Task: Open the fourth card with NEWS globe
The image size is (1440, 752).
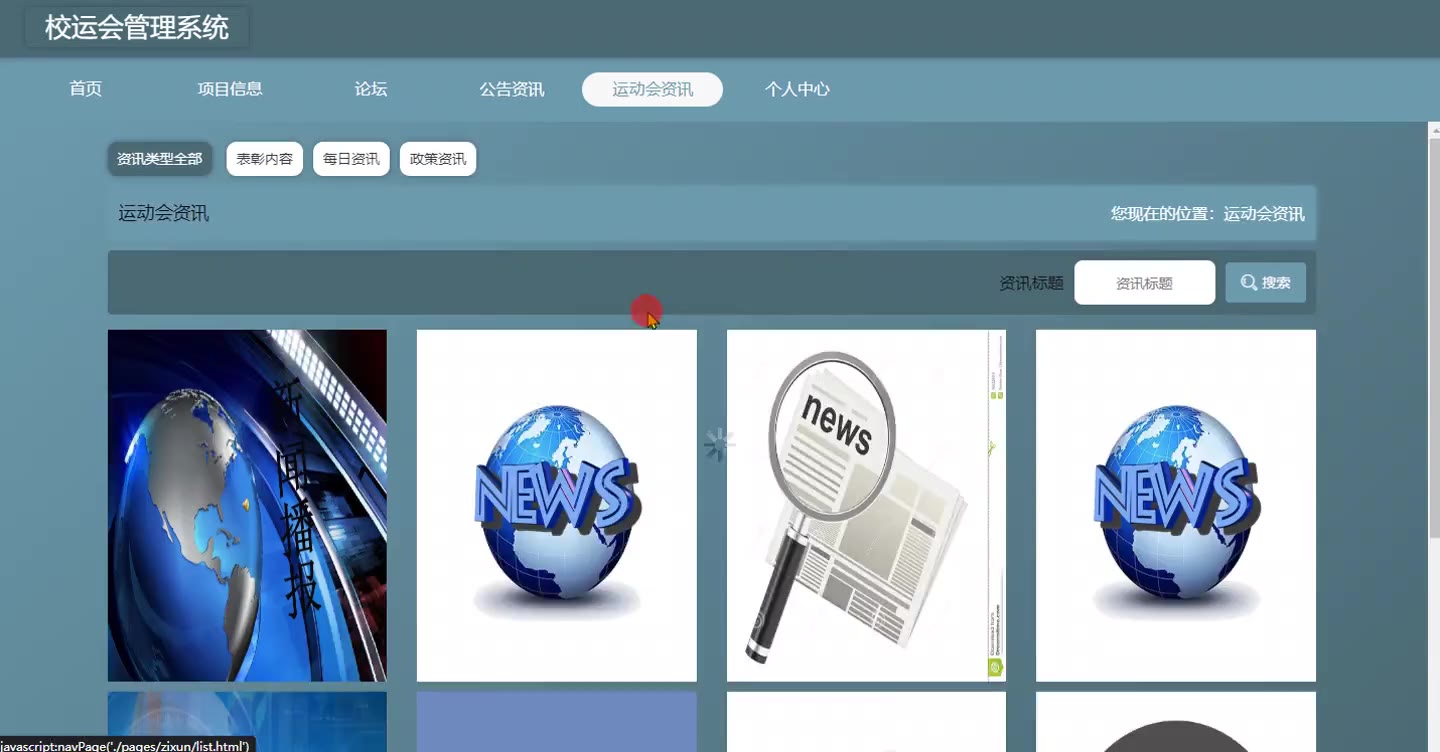Action: 1176,506
